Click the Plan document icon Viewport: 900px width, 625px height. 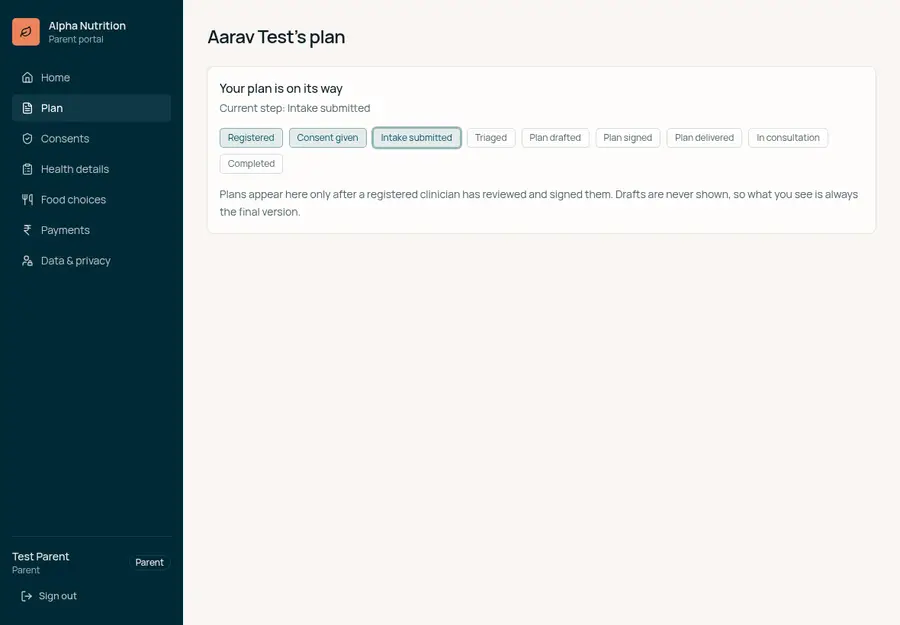(27, 108)
